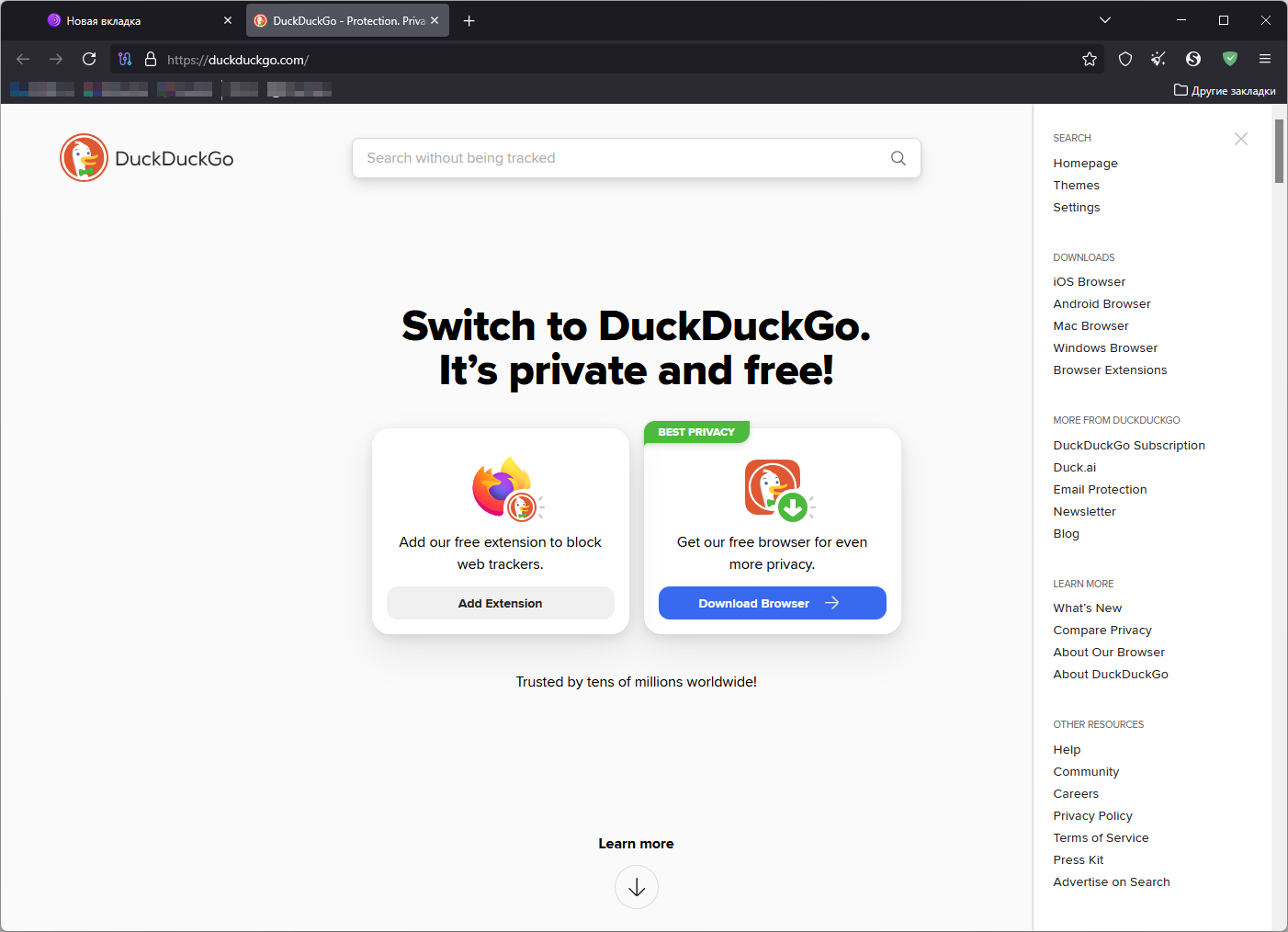Click the address bar showing duckduckgo.com
This screenshot has width=1288, height=932.
coord(606,59)
